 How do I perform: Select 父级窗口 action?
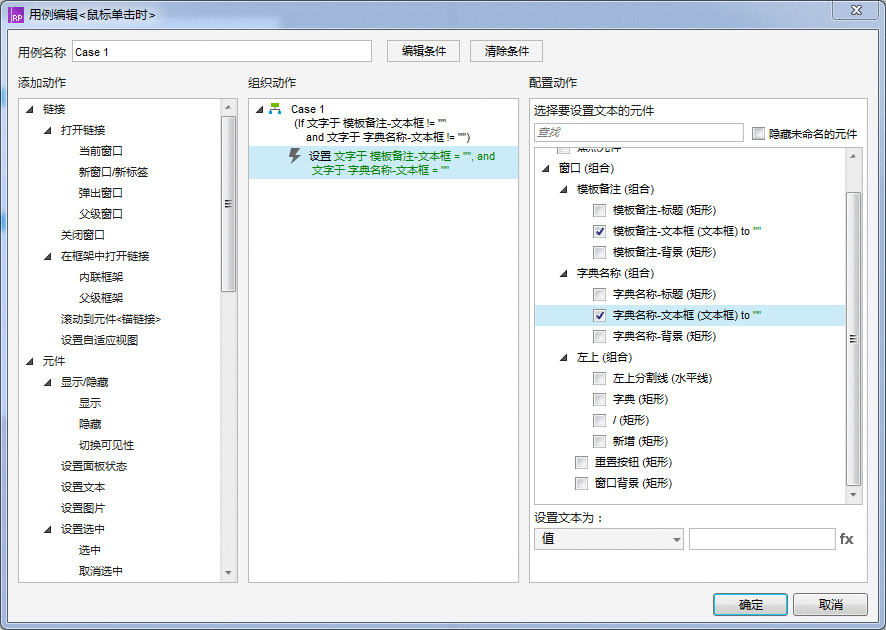tap(101, 214)
